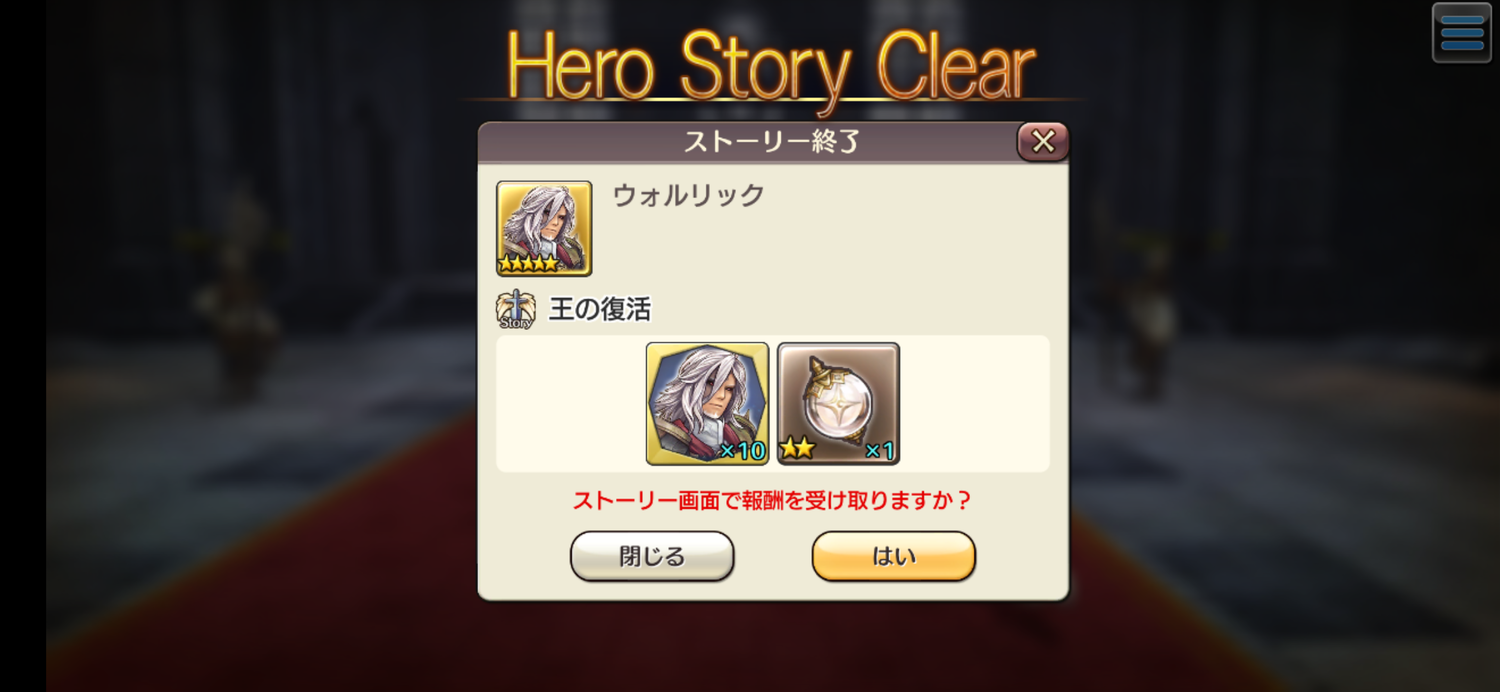The width and height of the screenshot is (1500, 692).
Task: Click the four gold stars on portrait
Action: pyautogui.click(x=529, y=264)
